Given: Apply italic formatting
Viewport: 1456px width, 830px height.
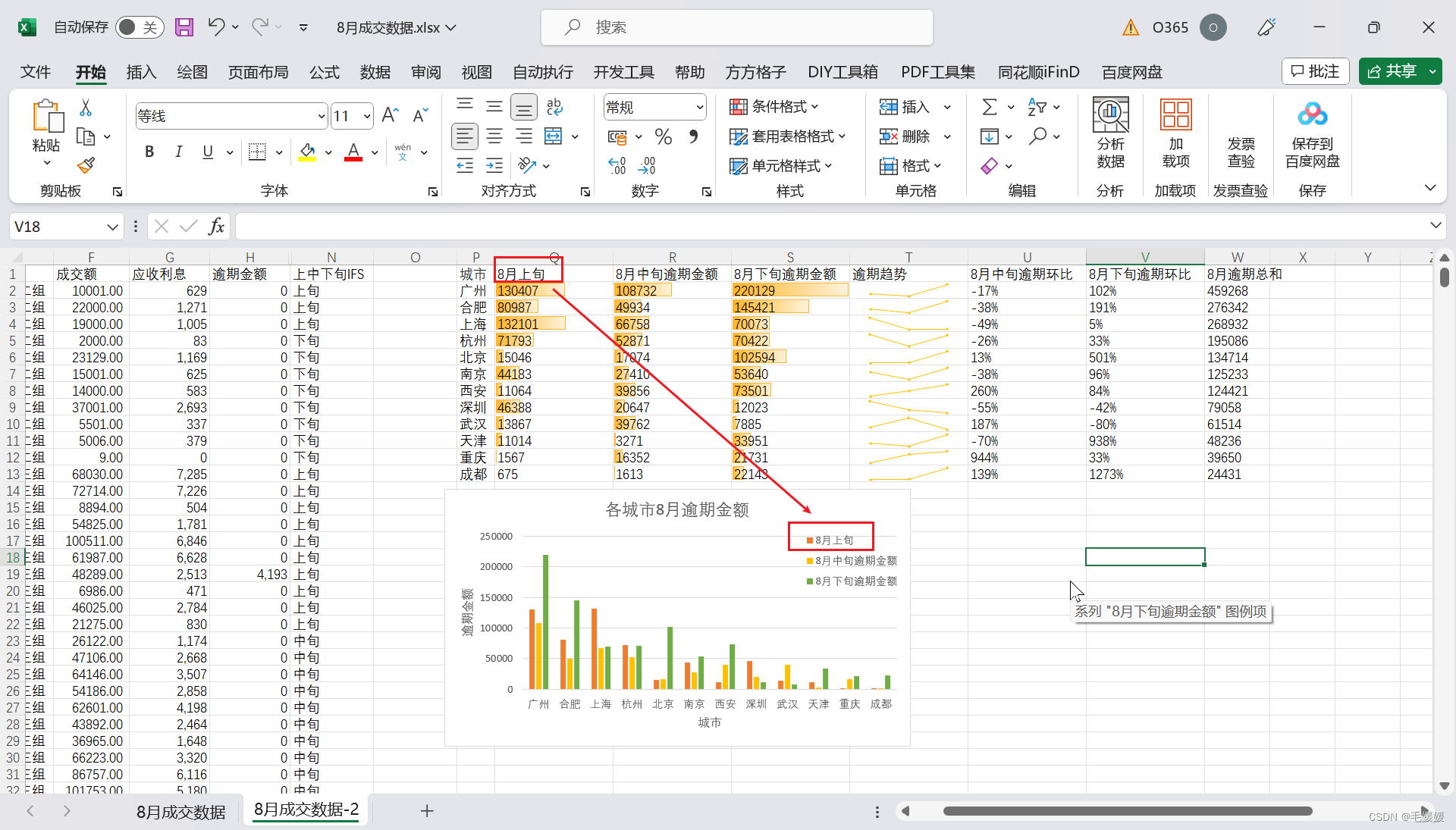Looking at the screenshot, I should (178, 152).
